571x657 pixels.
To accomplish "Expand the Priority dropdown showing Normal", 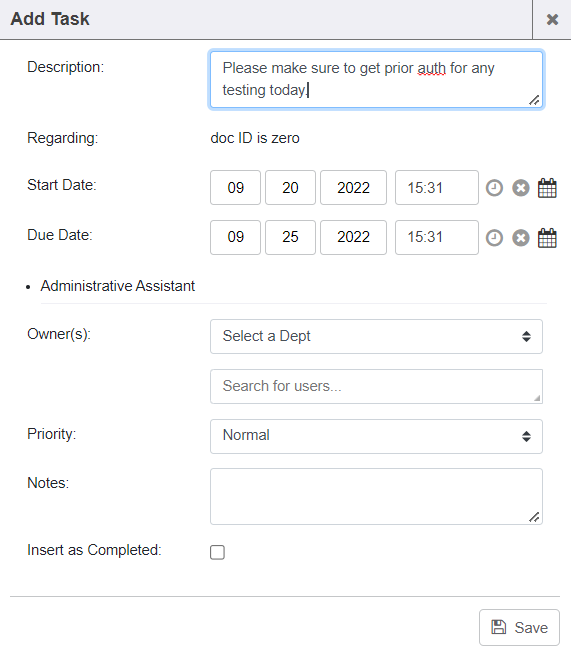I will [376, 436].
